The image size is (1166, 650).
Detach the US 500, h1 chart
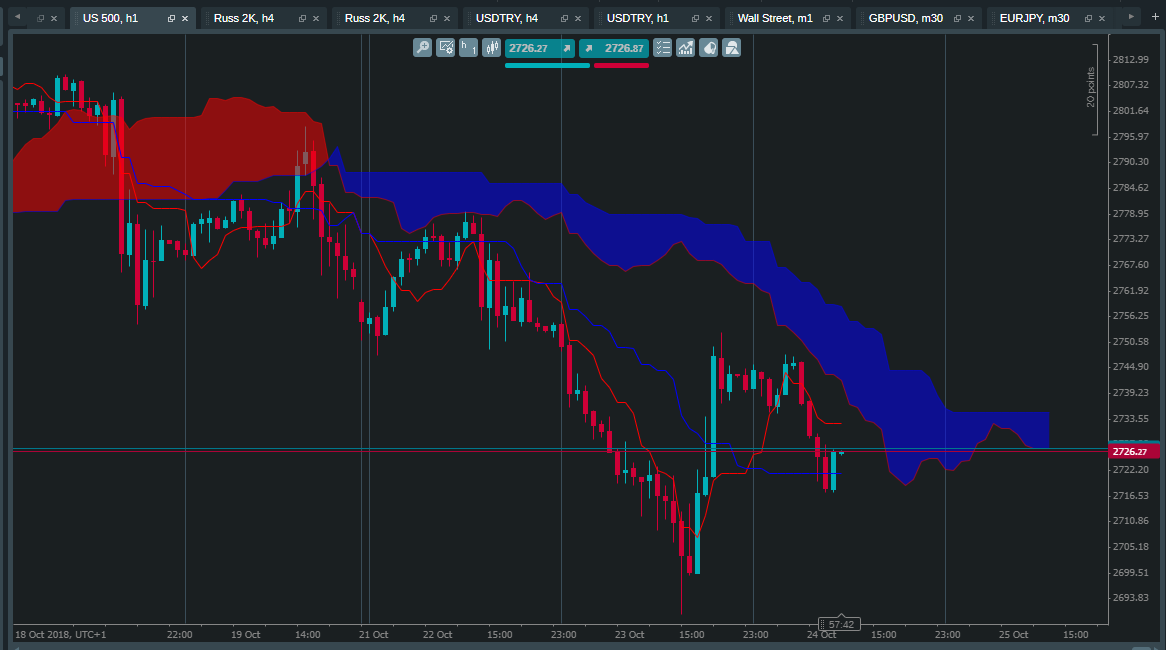click(x=171, y=19)
